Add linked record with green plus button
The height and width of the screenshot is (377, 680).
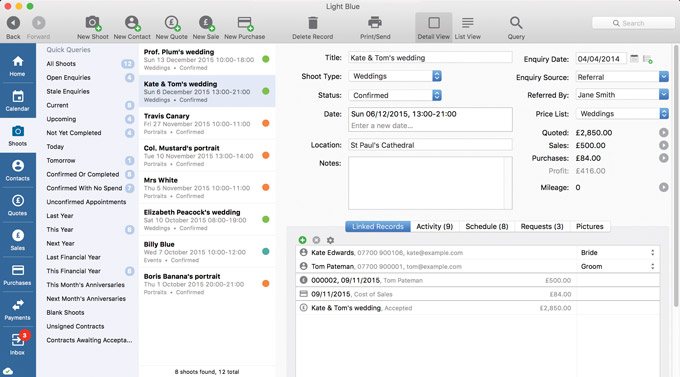pyautogui.click(x=303, y=240)
